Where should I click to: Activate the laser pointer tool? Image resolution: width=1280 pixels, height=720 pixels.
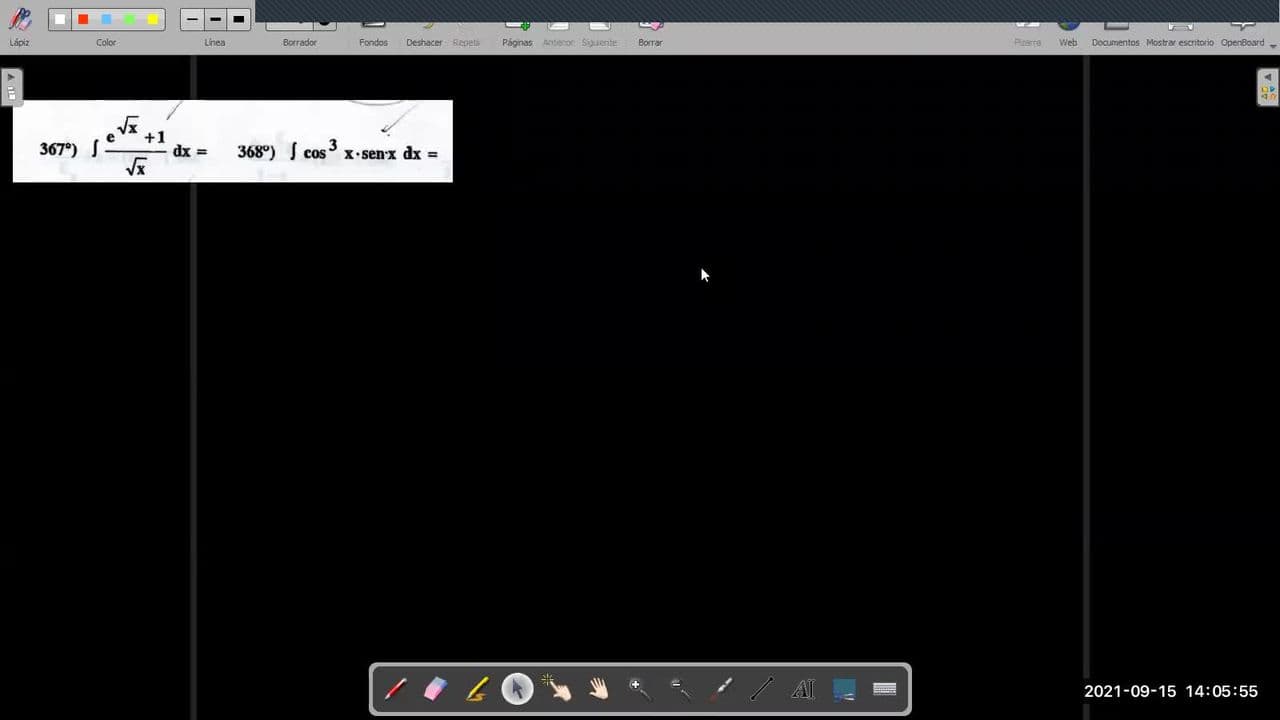click(x=721, y=689)
